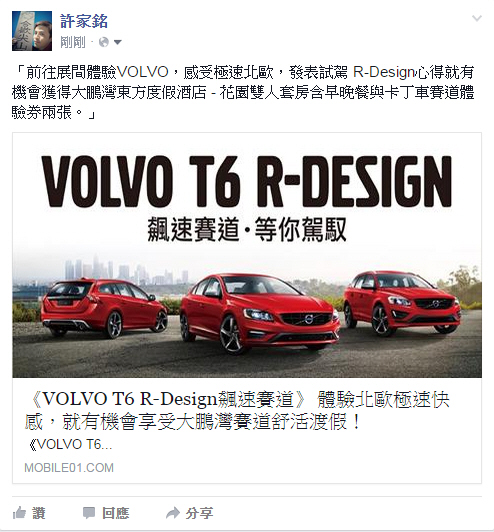Click the share arrow icon

click(x=172, y=513)
